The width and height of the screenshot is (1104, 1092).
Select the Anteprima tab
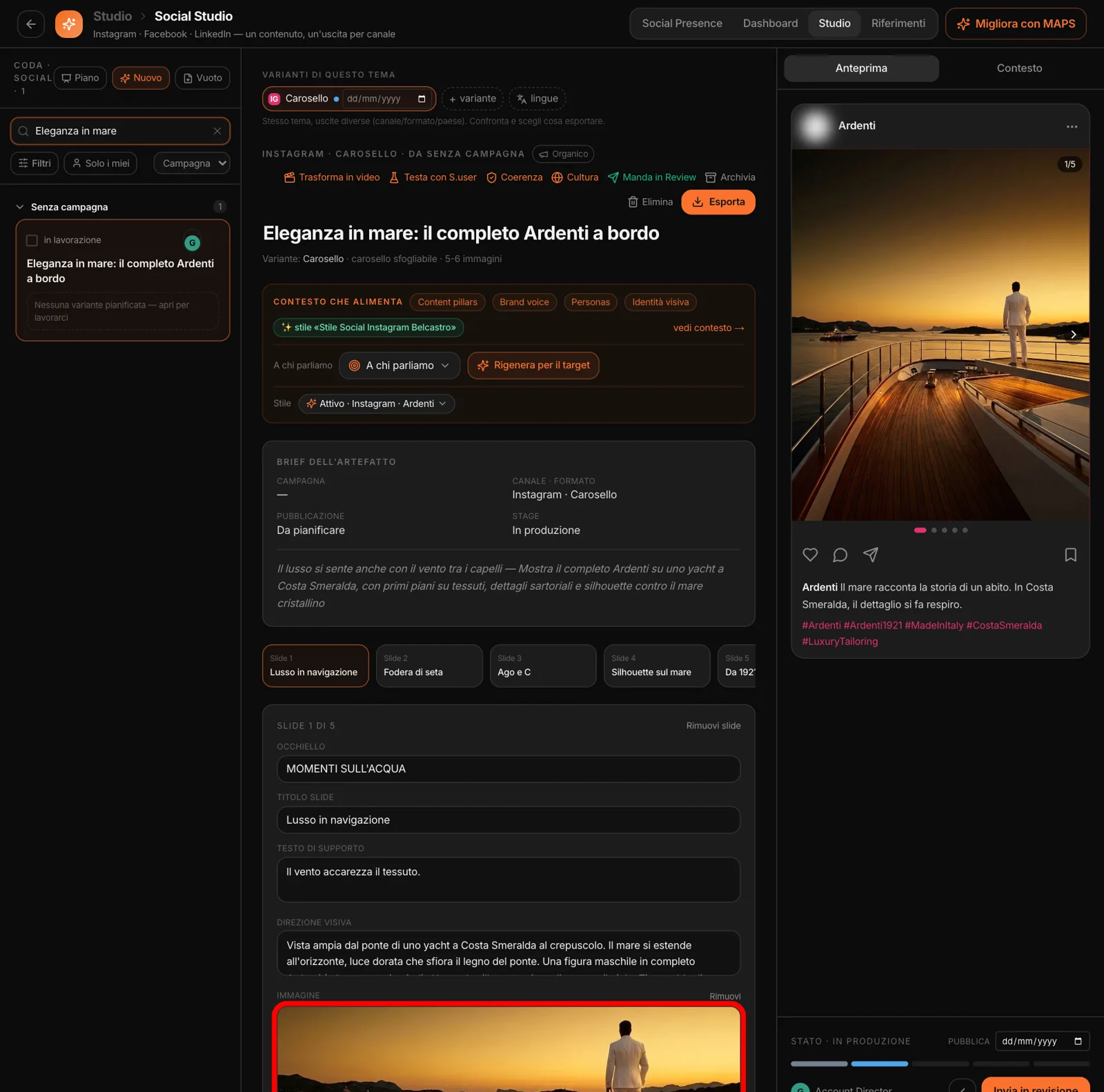[861, 68]
